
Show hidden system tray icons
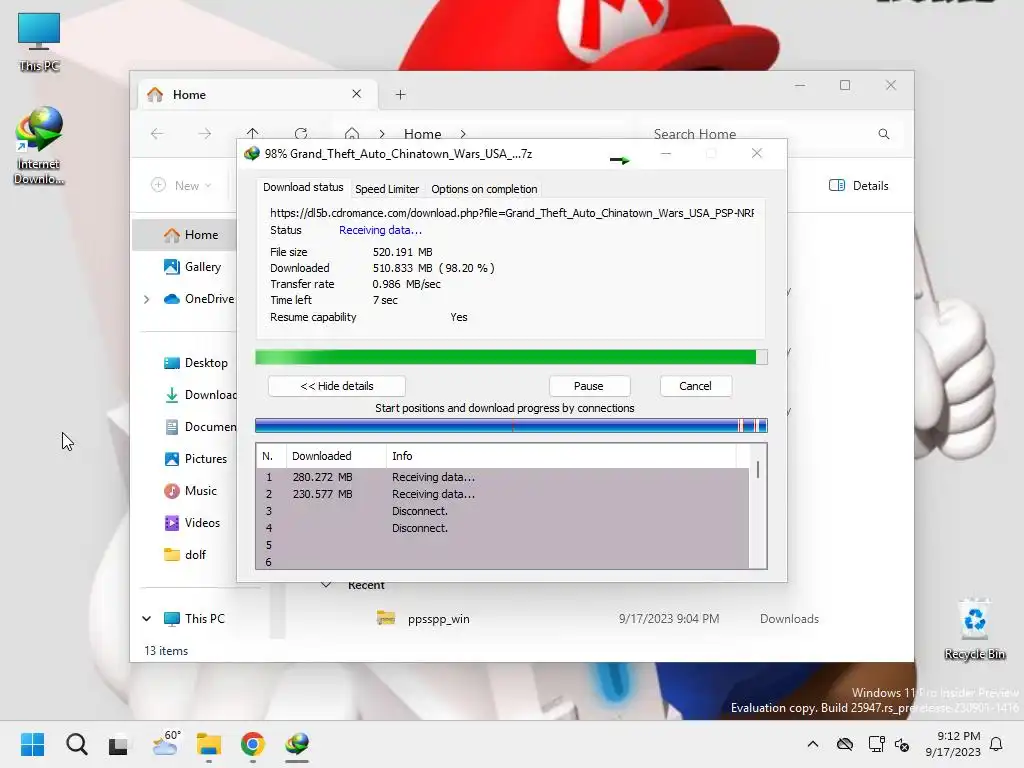pos(812,744)
